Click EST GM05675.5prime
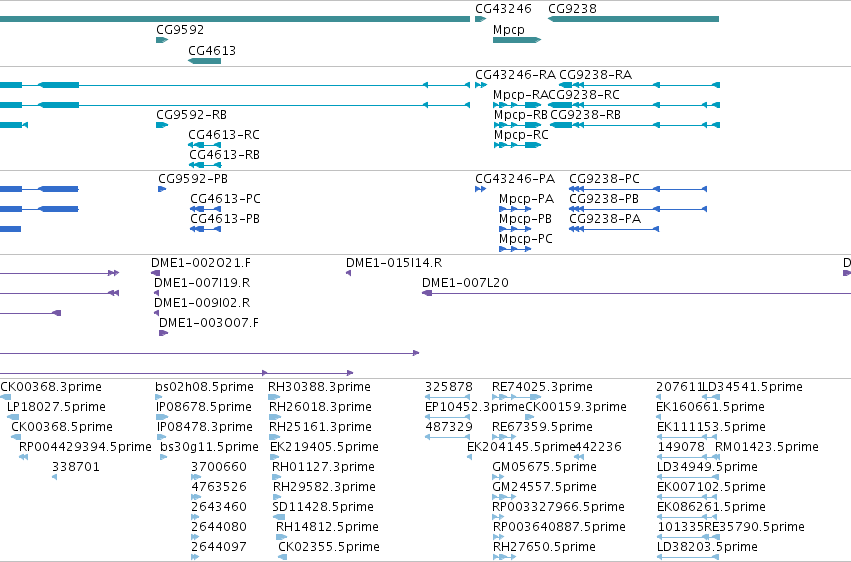Screen dimensions: 851x562 point(544,467)
